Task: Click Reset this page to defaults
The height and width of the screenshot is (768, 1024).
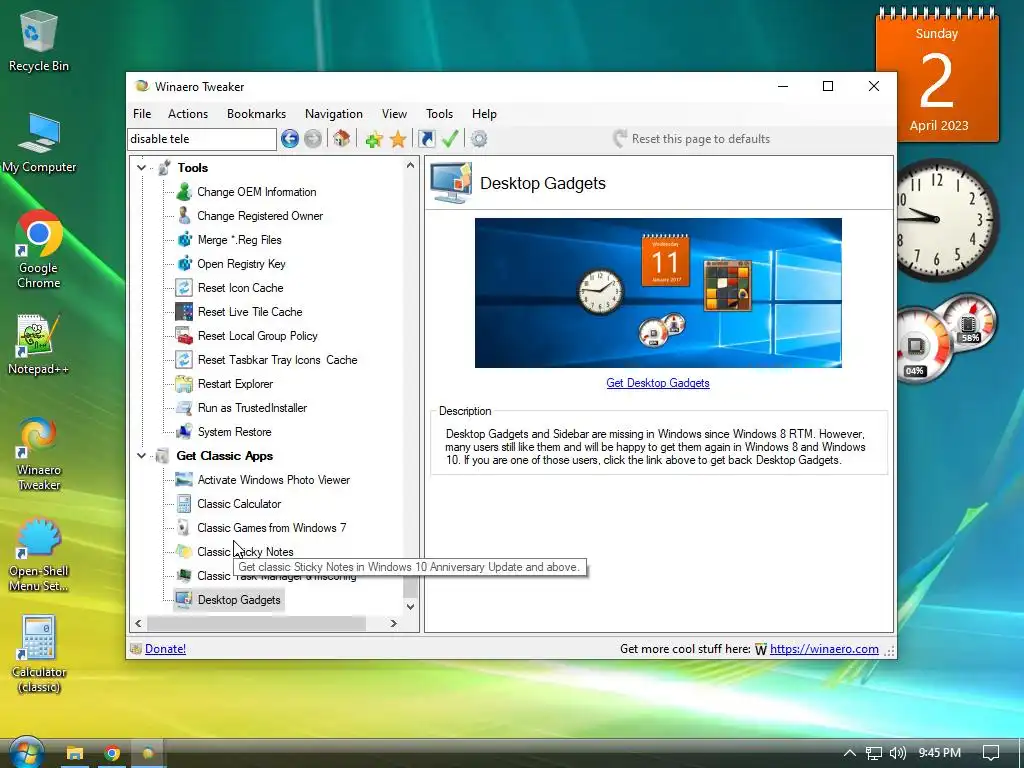Action: 692,138
